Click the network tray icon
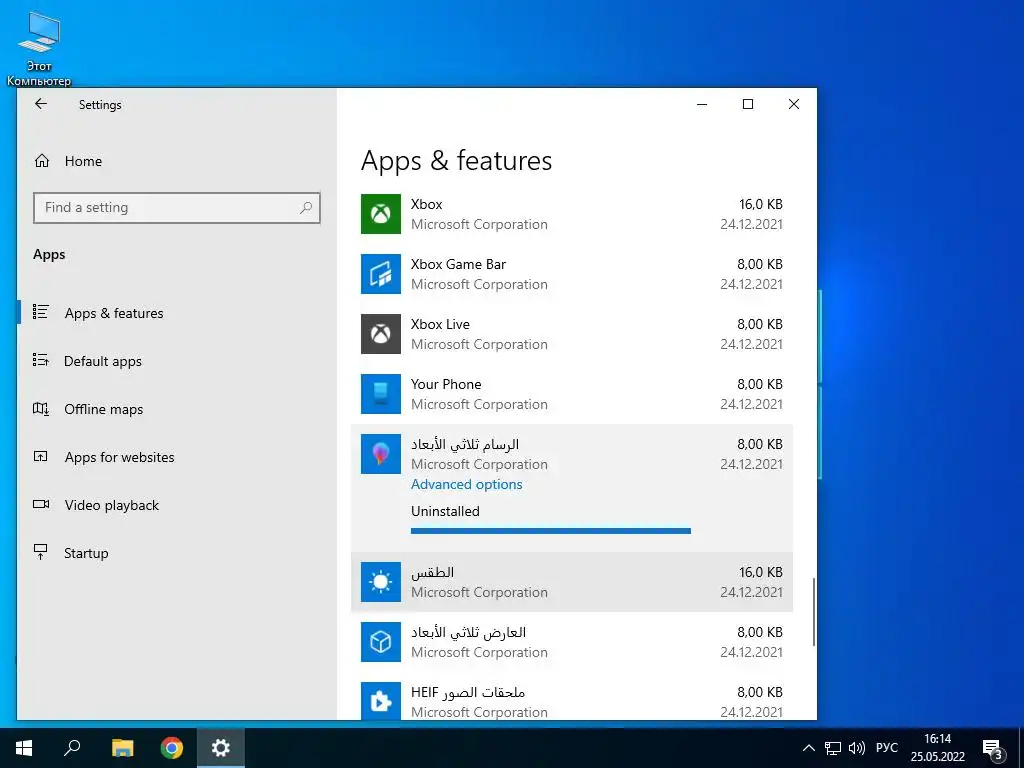Viewport: 1024px width, 768px height. coord(833,748)
